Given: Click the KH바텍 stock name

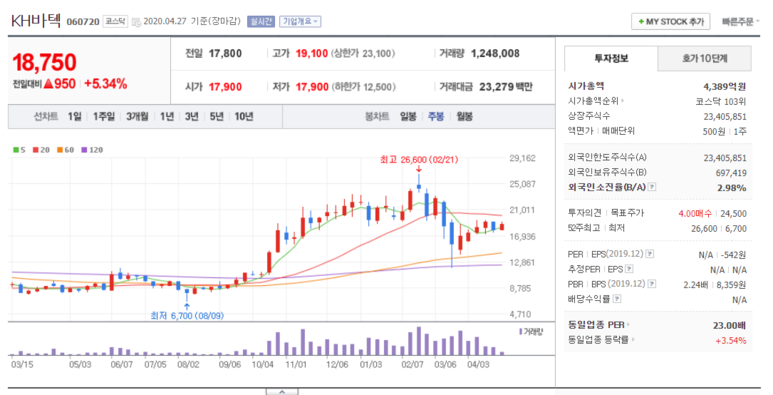Looking at the screenshot, I should 36,21.
